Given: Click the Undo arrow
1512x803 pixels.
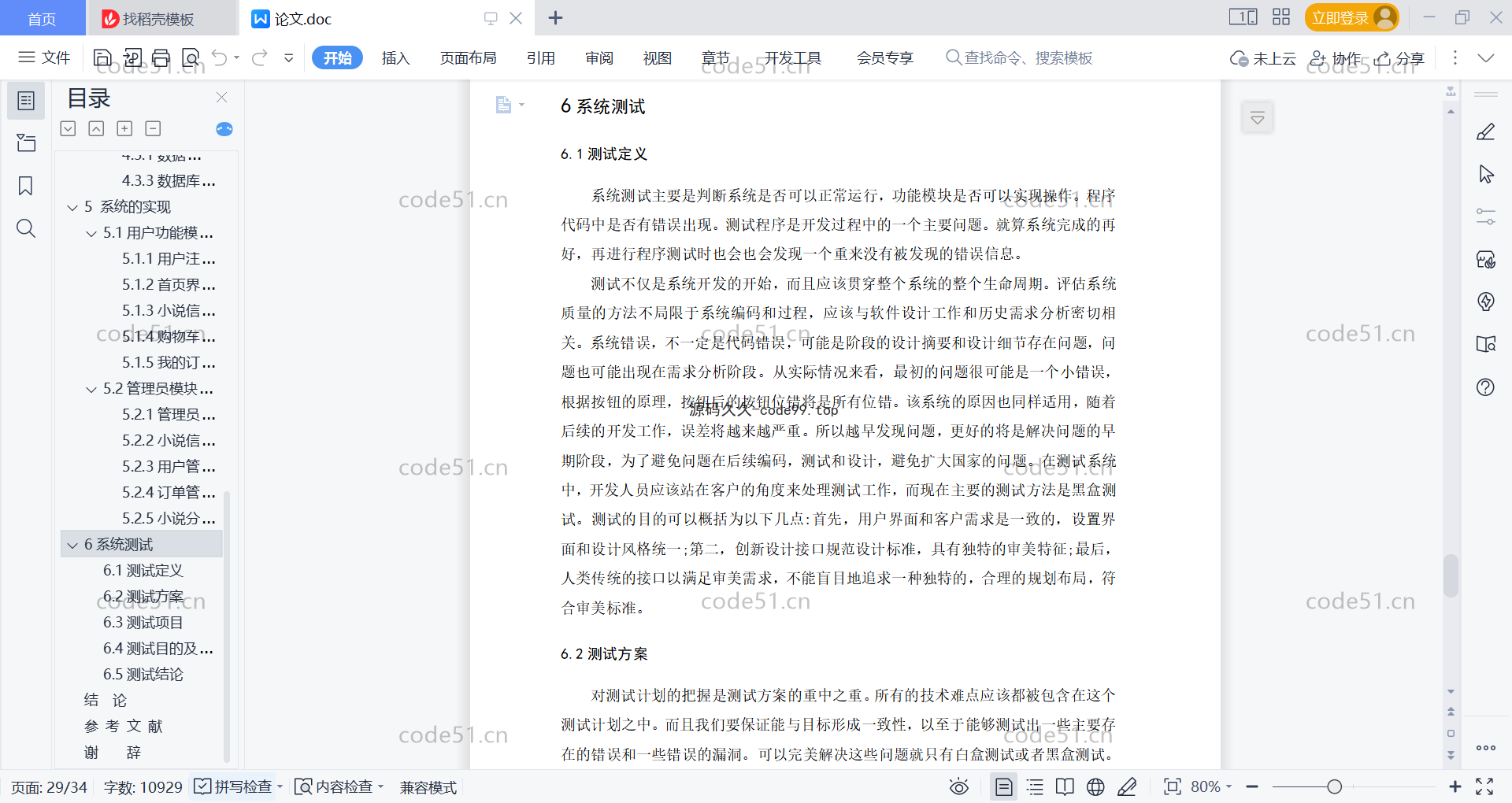Looking at the screenshot, I should point(220,57).
